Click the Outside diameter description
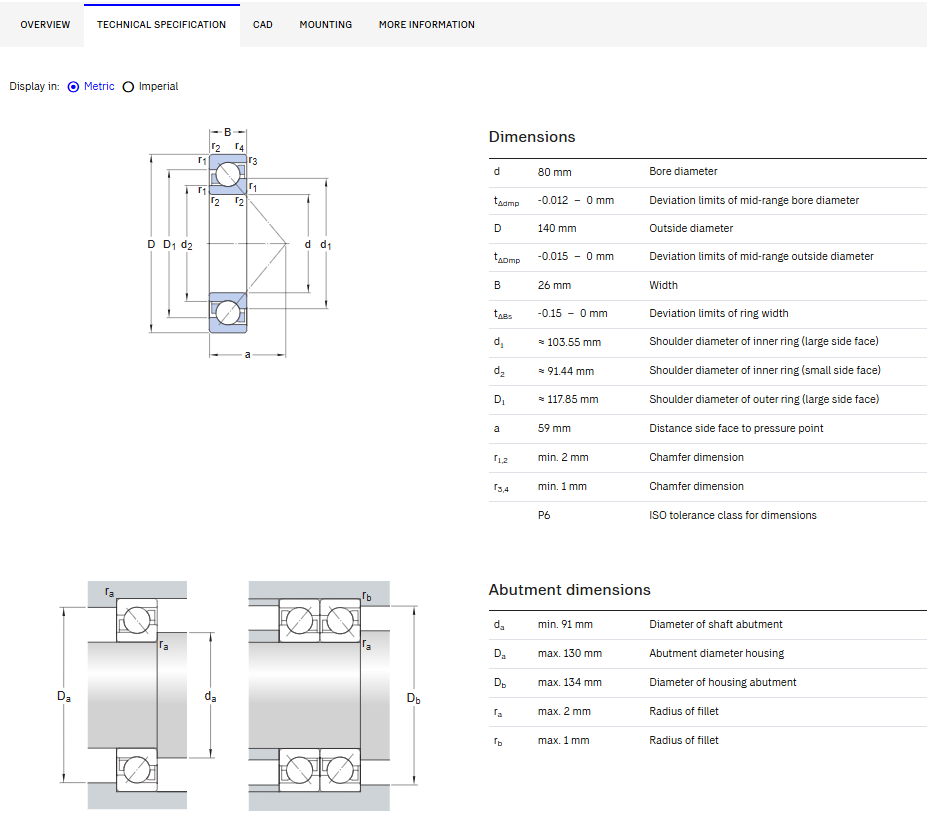Image resolution: width=927 pixels, height=815 pixels. 691,228
